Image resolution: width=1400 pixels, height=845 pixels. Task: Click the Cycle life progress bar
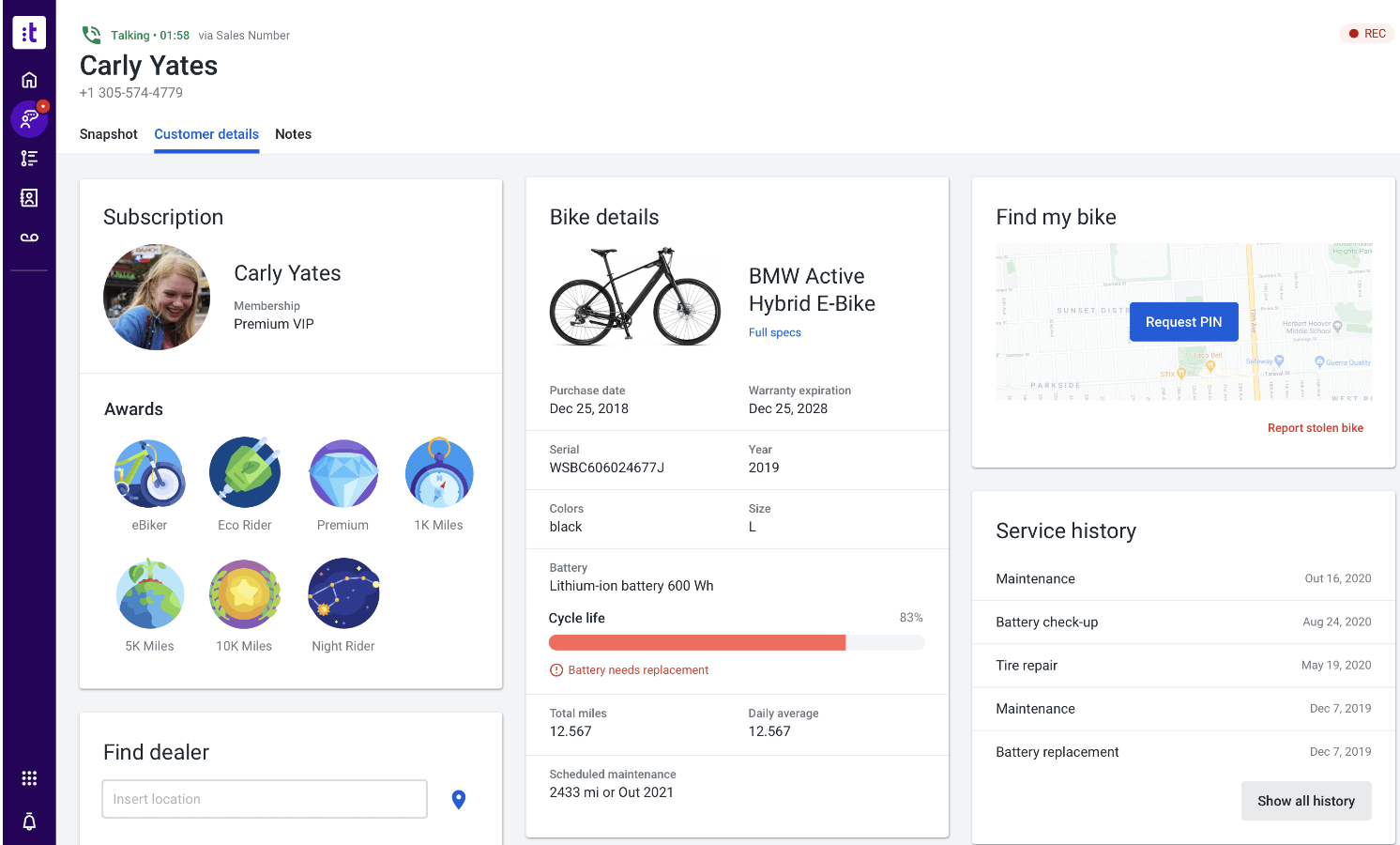[x=737, y=642]
